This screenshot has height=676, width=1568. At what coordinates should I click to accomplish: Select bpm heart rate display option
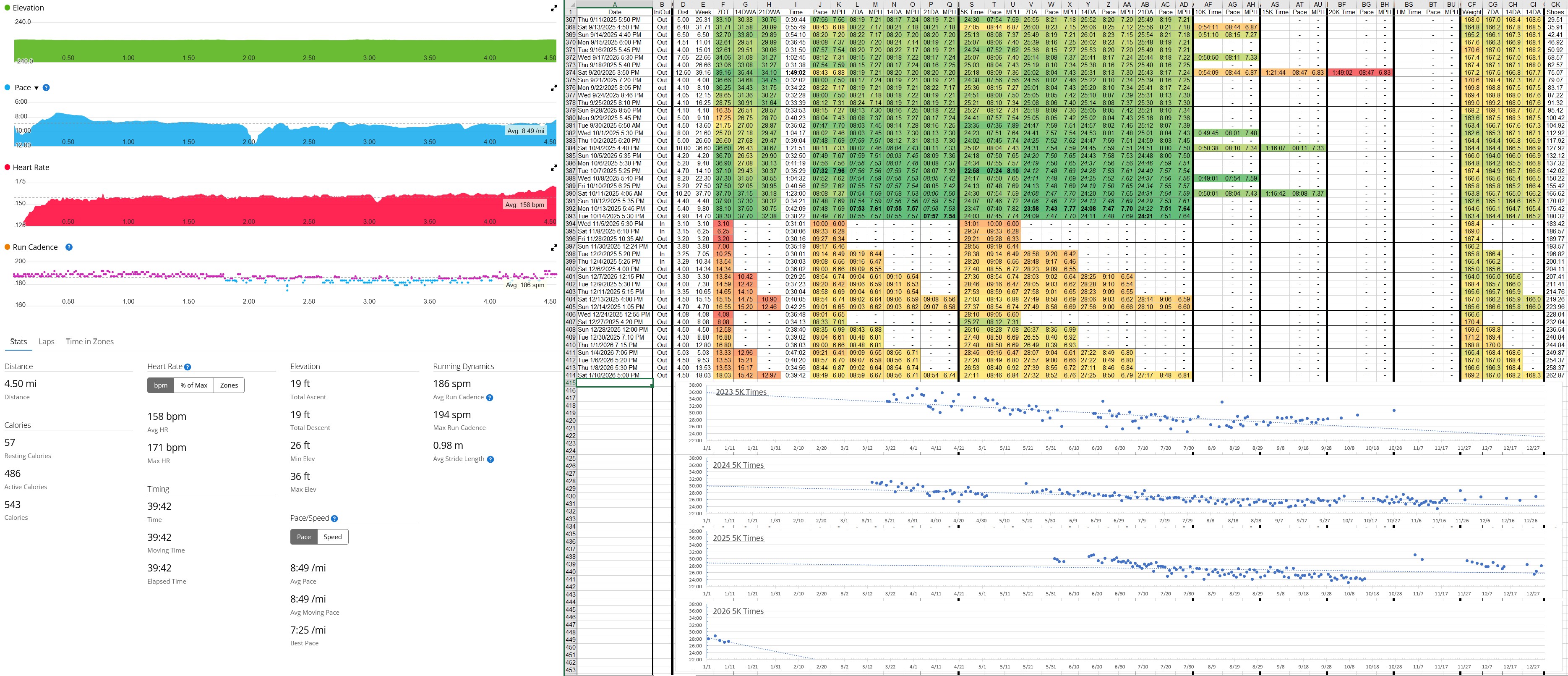point(161,385)
